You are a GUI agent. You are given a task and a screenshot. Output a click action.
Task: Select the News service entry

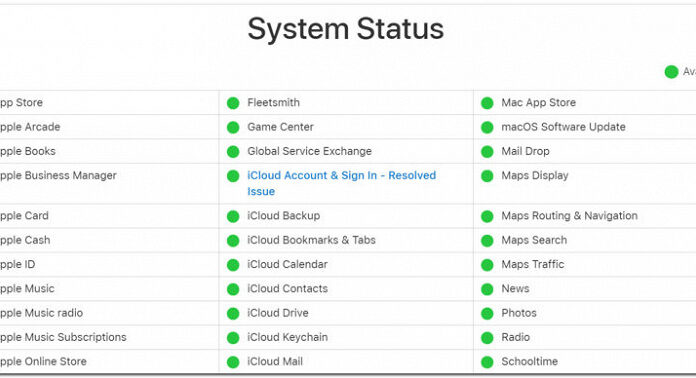tap(515, 288)
